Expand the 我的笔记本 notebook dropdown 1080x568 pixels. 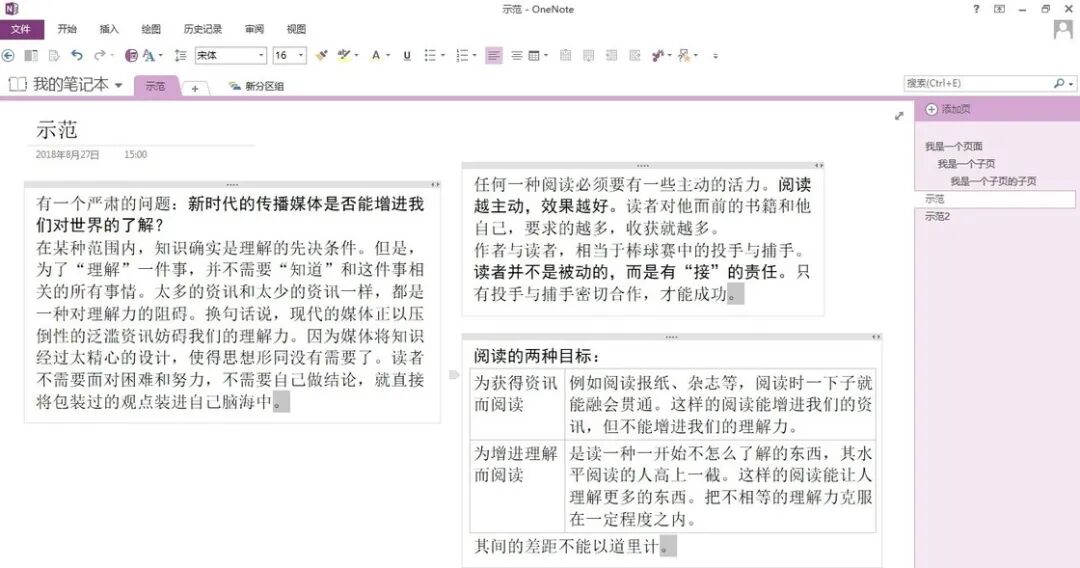(118, 85)
